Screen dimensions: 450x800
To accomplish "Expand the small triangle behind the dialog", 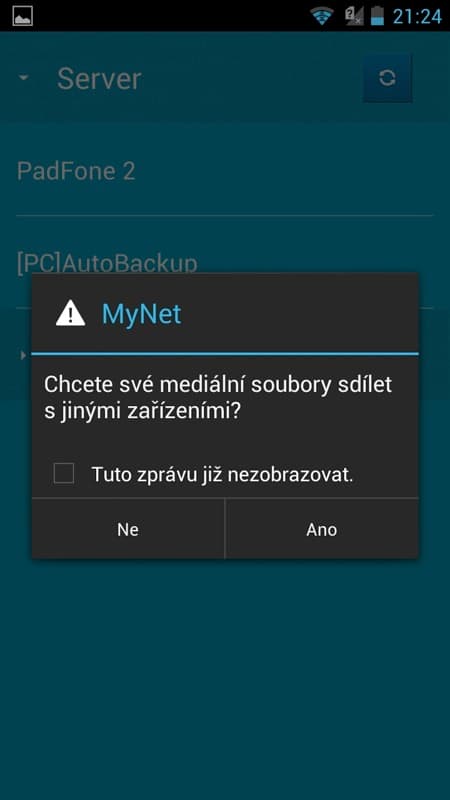I will tap(23, 355).
